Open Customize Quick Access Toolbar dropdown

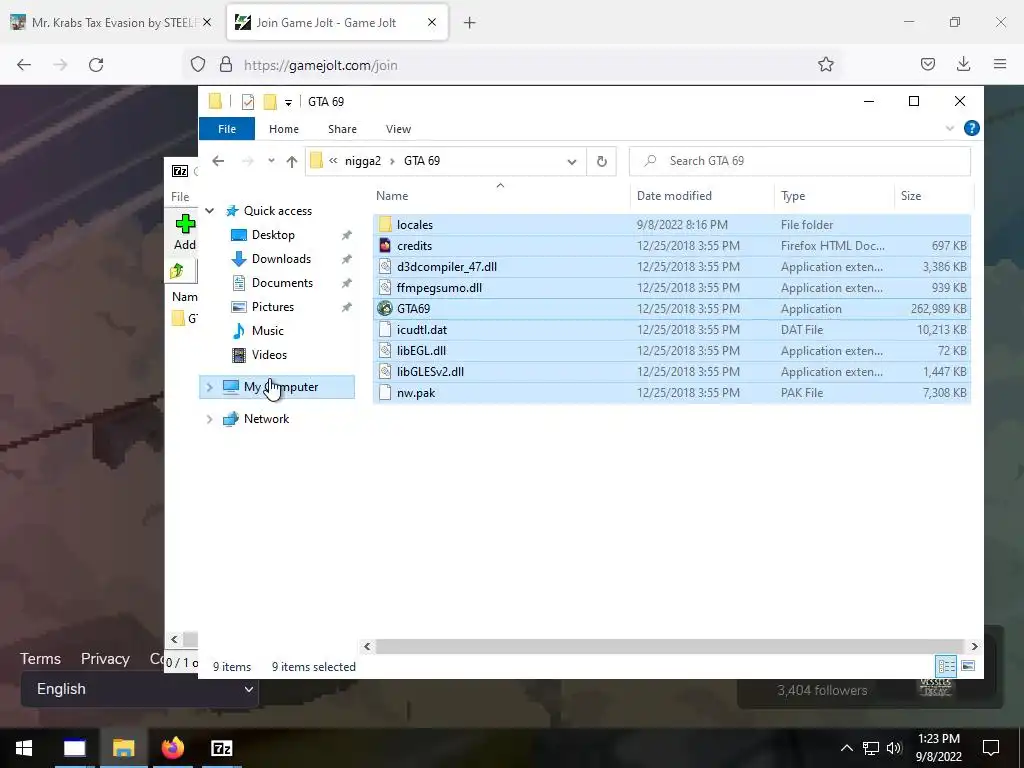(288, 103)
